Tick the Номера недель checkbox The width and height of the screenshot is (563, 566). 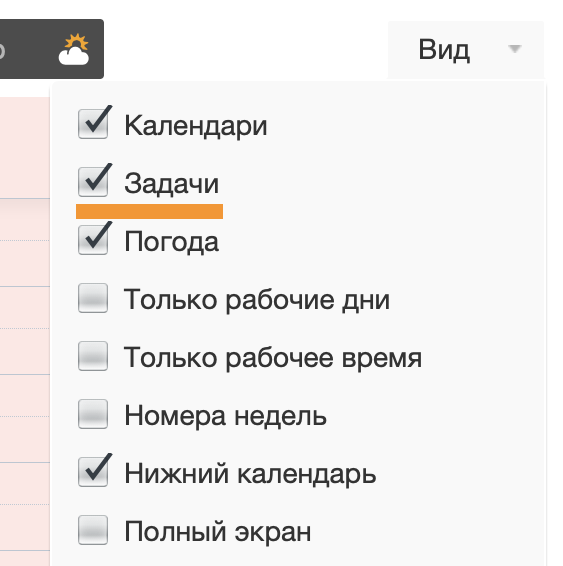[x=93, y=414]
